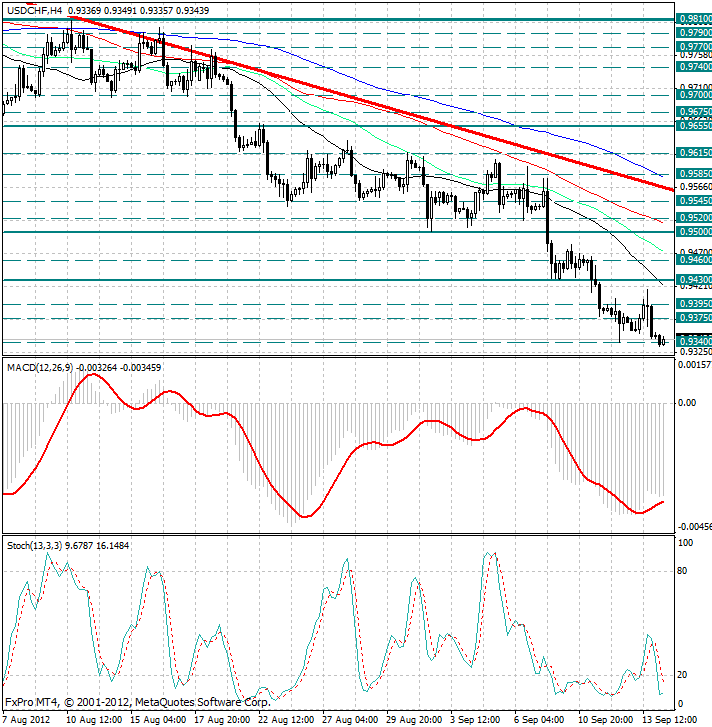Click the 29 Aug 20:00 time label
This screenshot has height=727, width=712.
pyautogui.click(x=413, y=720)
